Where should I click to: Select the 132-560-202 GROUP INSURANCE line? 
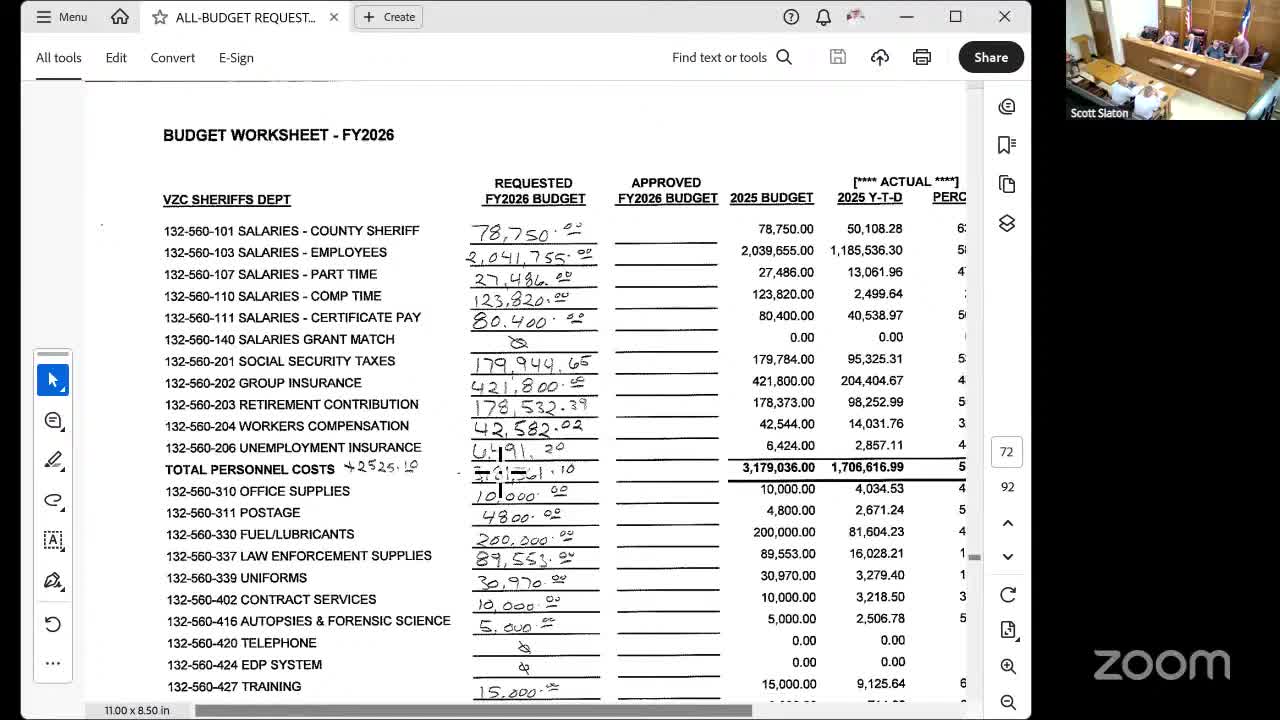click(263, 383)
